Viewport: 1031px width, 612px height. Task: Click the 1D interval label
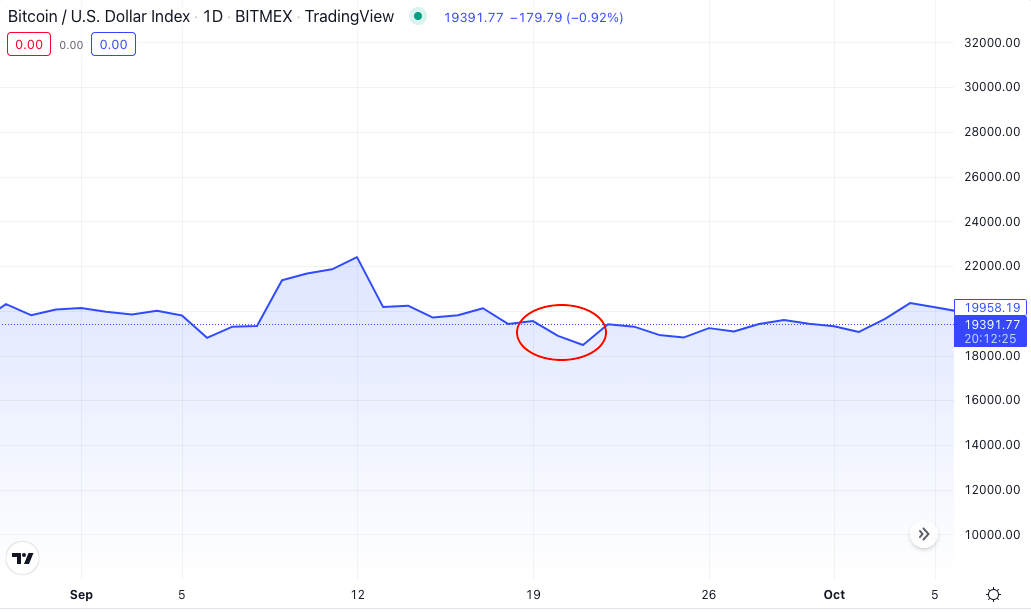point(213,16)
